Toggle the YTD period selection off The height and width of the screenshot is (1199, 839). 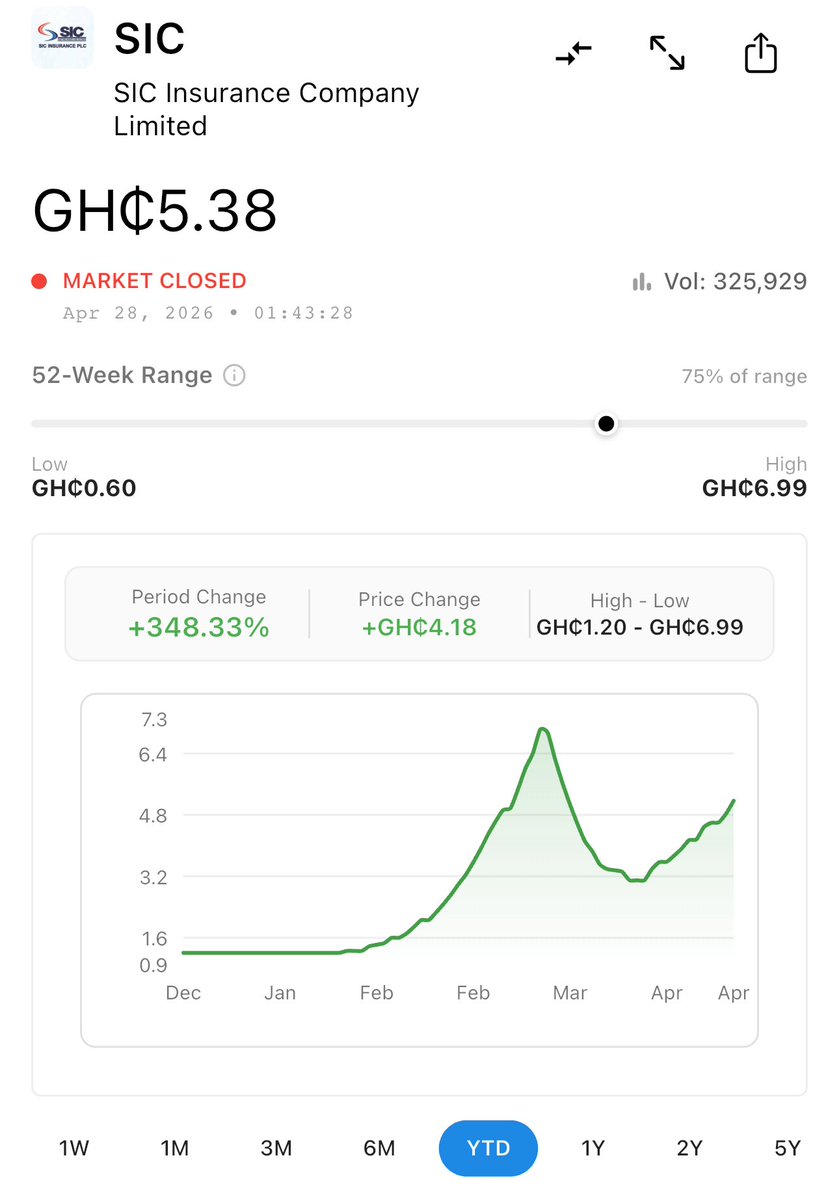tap(488, 1148)
